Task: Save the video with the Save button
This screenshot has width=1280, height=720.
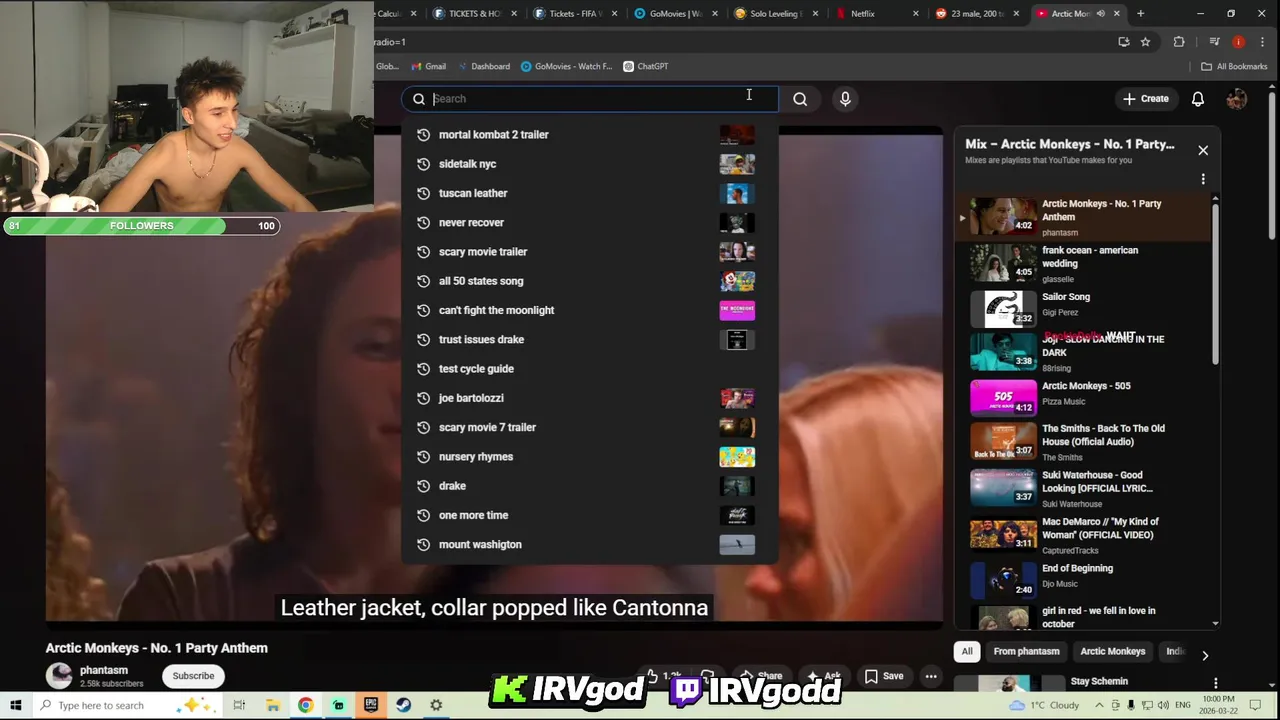Action: [883, 676]
